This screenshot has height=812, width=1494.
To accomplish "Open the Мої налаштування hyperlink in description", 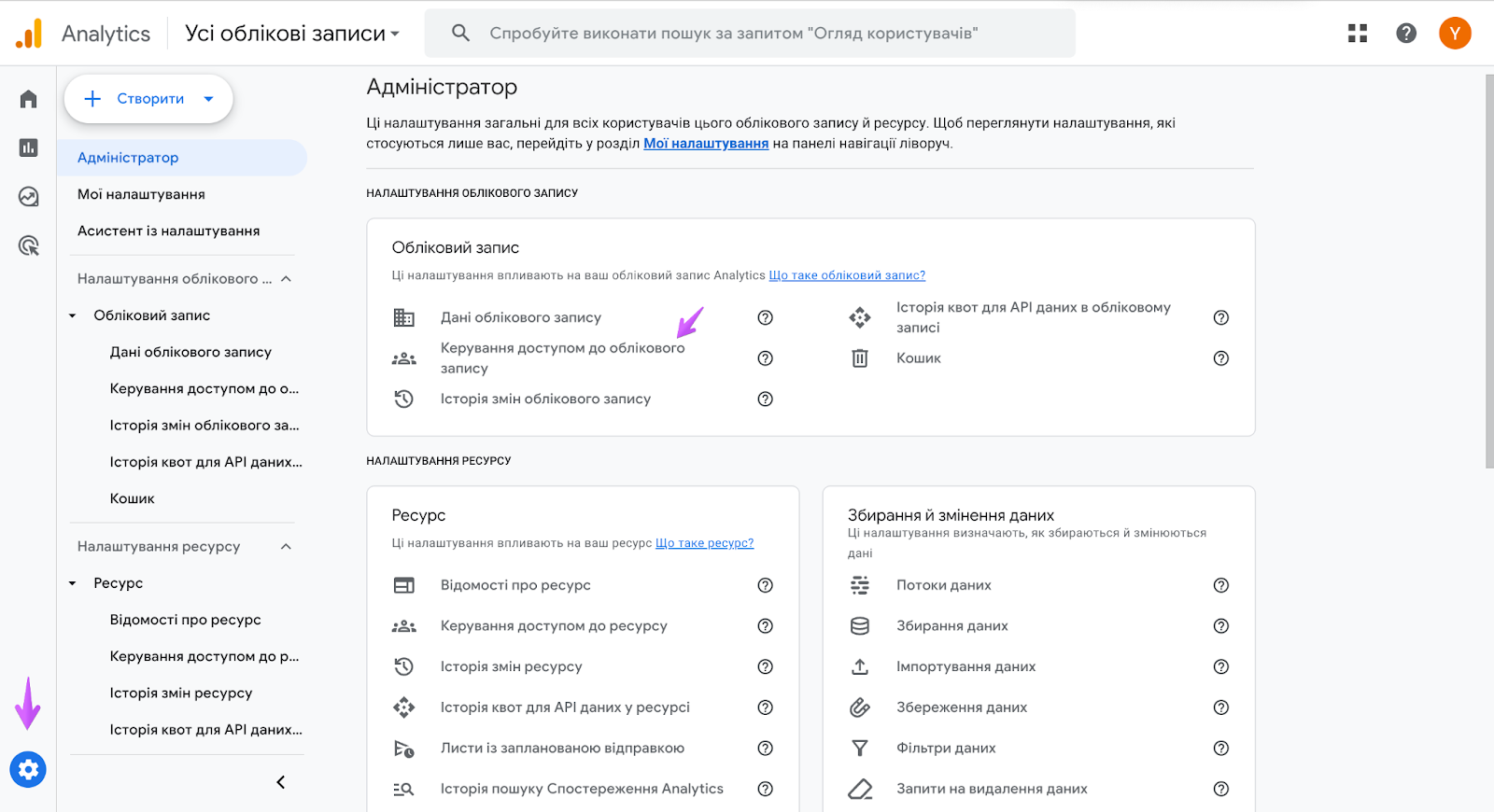I will pos(706,144).
